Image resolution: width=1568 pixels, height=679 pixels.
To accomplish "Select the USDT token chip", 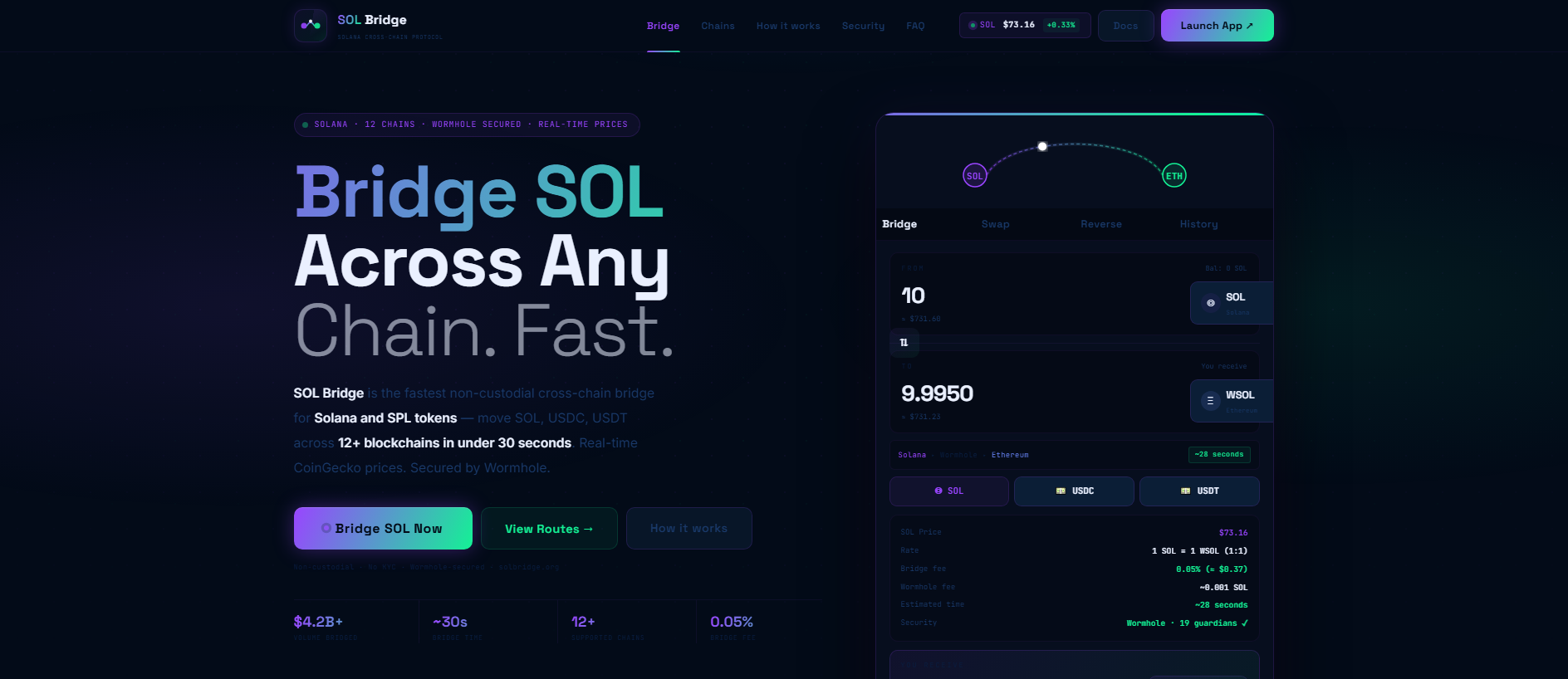I will point(1199,491).
